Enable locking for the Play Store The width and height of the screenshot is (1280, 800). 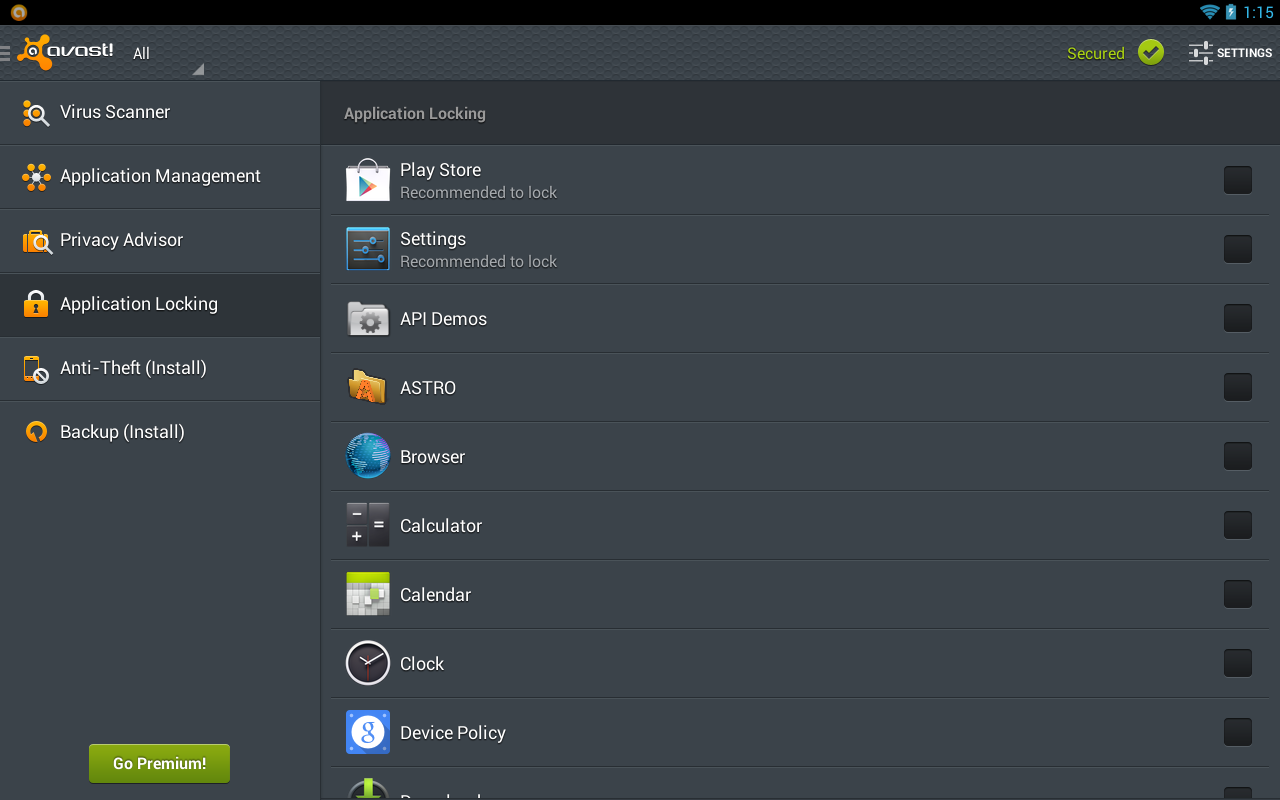pyautogui.click(x=1237, y=180)
